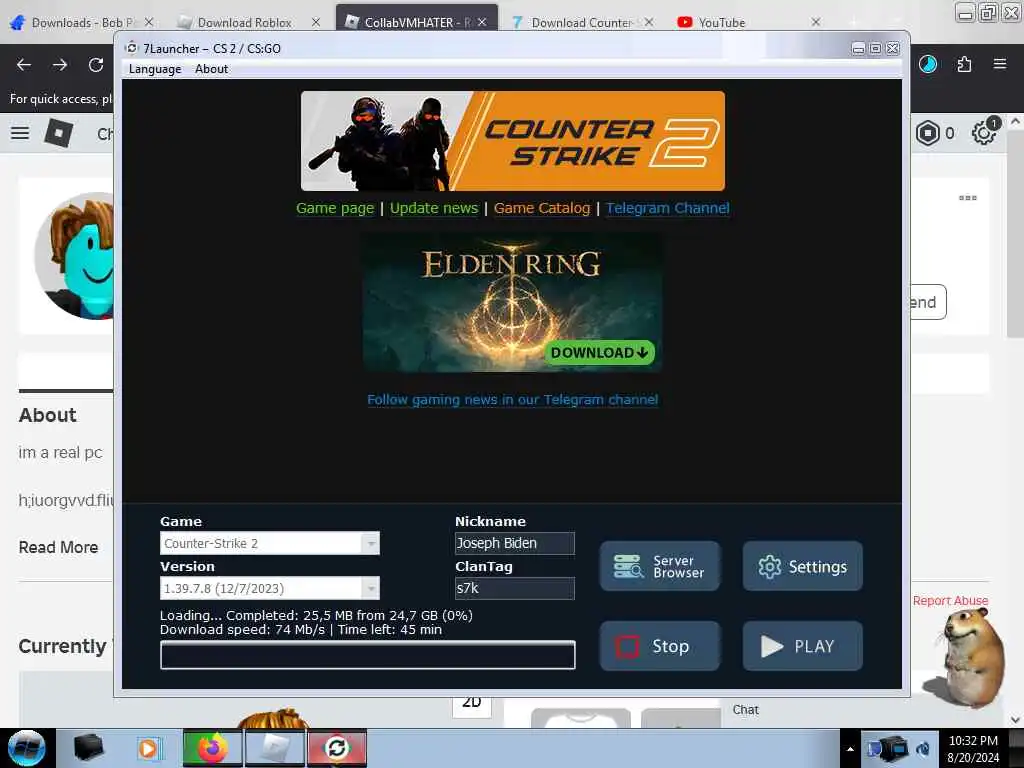Image resolution: width=1024 pixels, height=768 pixels.
Task: Open 7Launcher red taskbar icon
Action: [x=337, y=748]
